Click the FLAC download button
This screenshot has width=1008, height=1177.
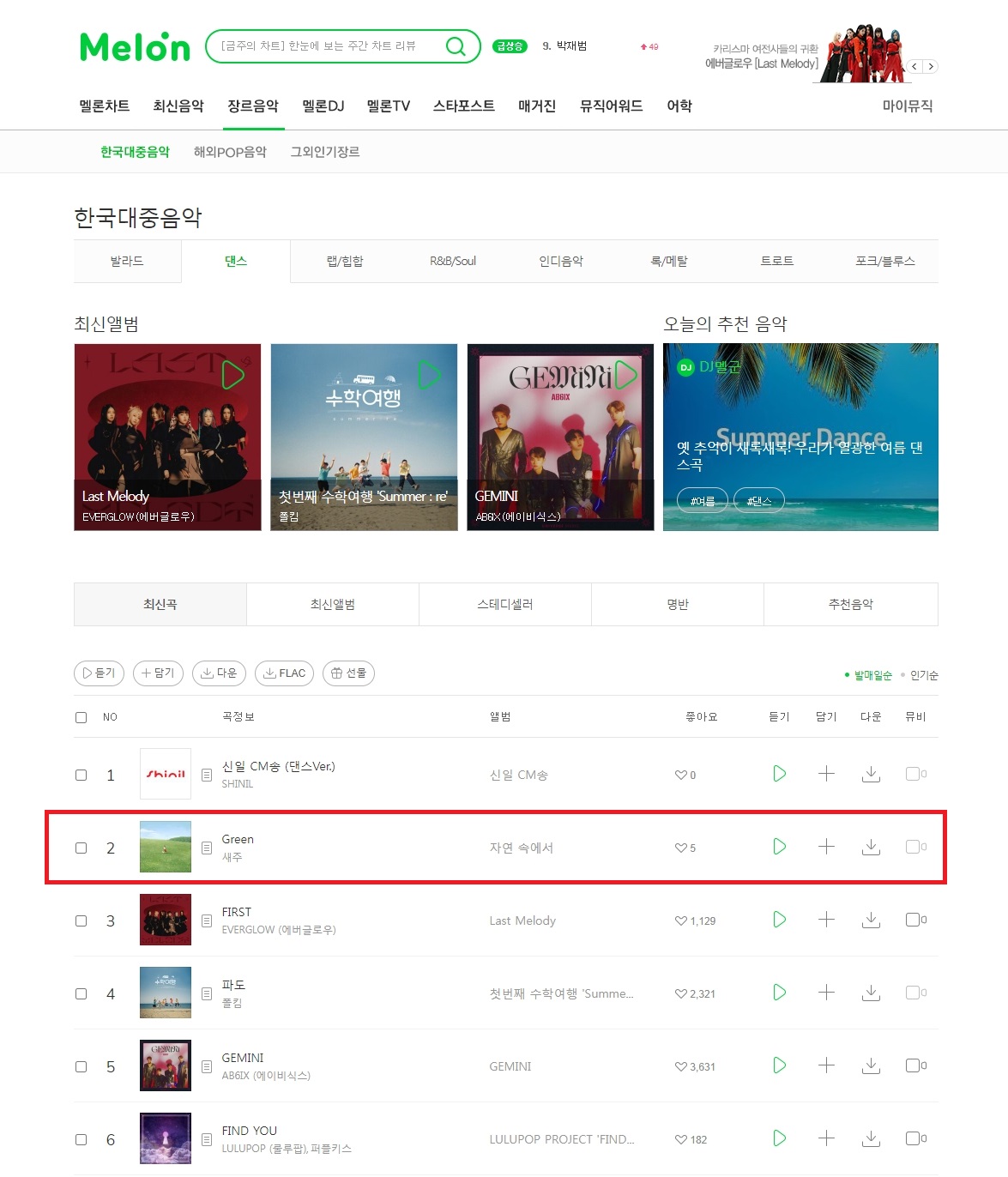pyautogui.click(x=285, y=673)
